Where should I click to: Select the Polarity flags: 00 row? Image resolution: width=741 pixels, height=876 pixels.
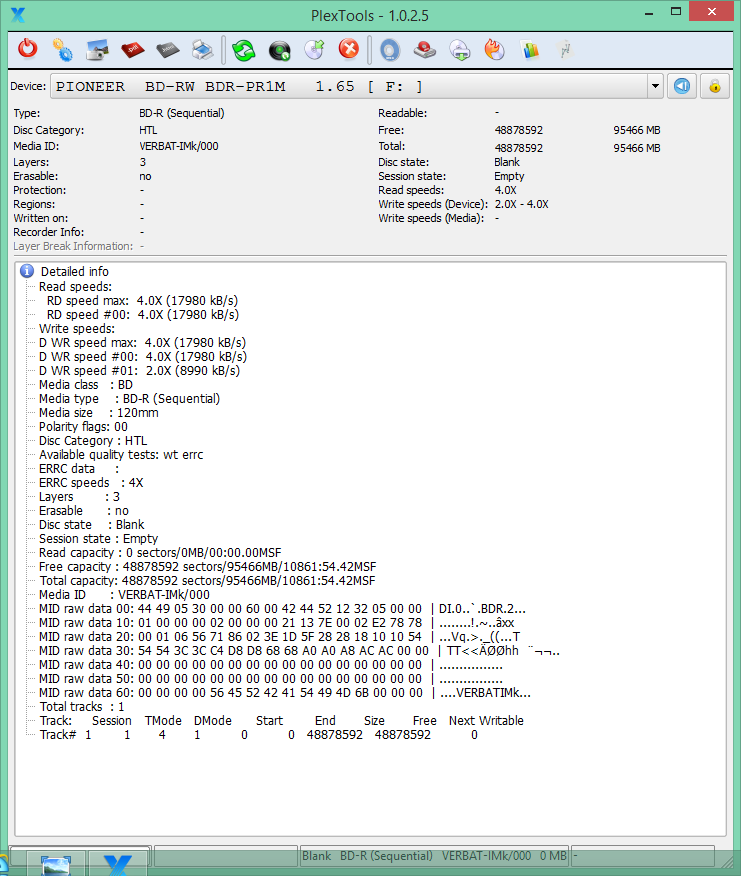[83, 426]
